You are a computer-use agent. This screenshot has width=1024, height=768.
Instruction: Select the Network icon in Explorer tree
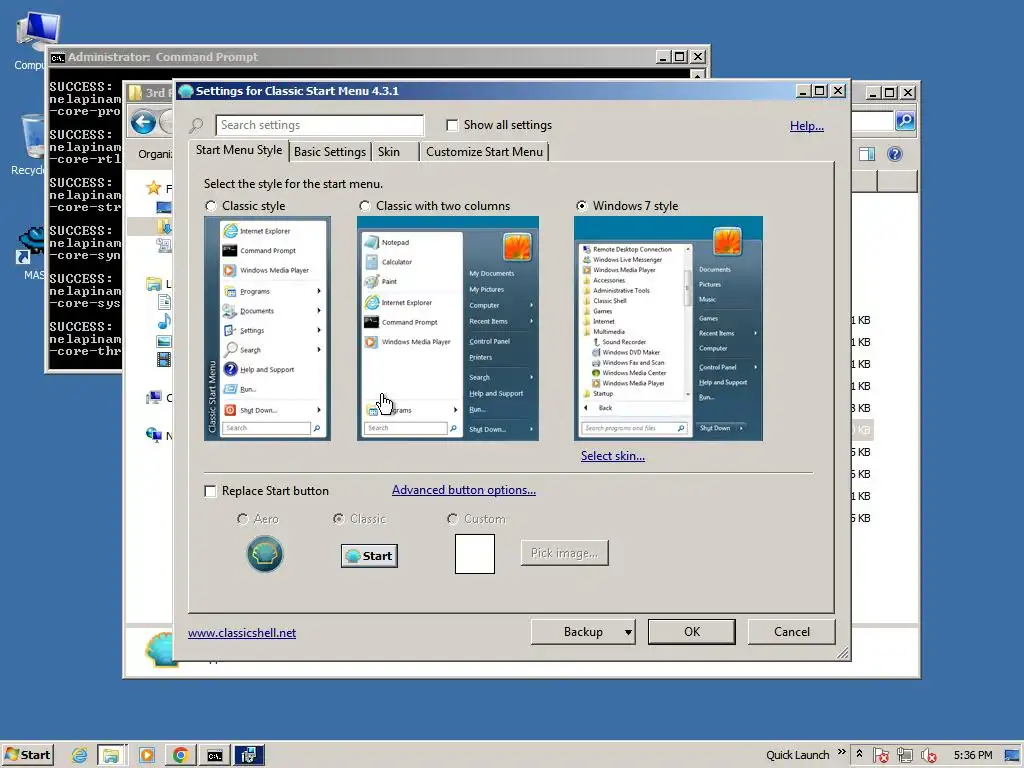[x=153, y=435]
